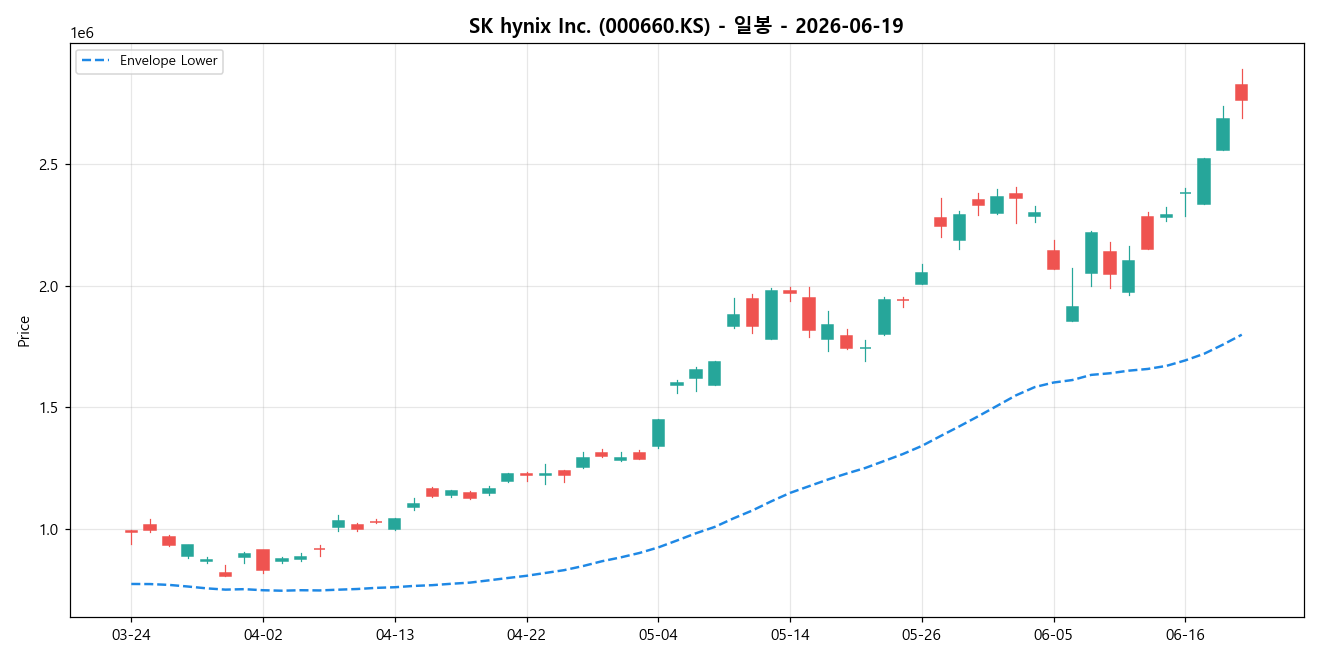Click the Envelope Lower legend label

click(x=168, y=61)
